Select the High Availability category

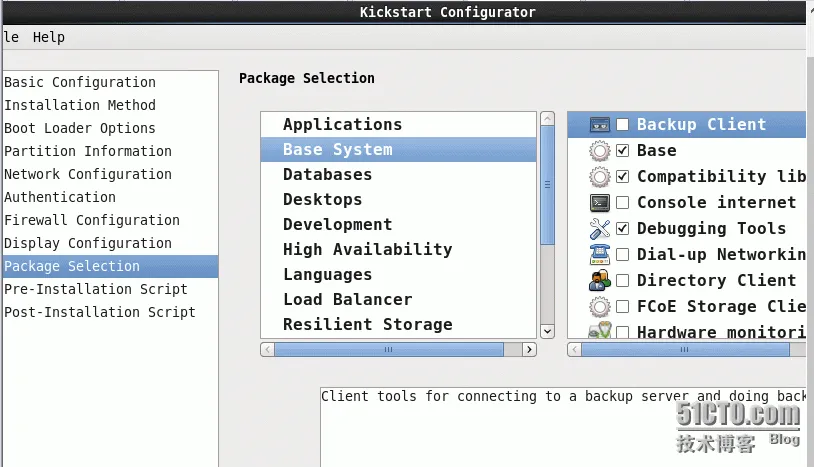(398, 249)
